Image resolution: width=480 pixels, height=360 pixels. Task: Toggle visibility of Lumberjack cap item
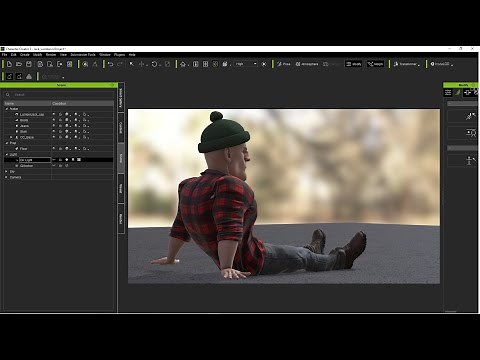pos(54,114)
